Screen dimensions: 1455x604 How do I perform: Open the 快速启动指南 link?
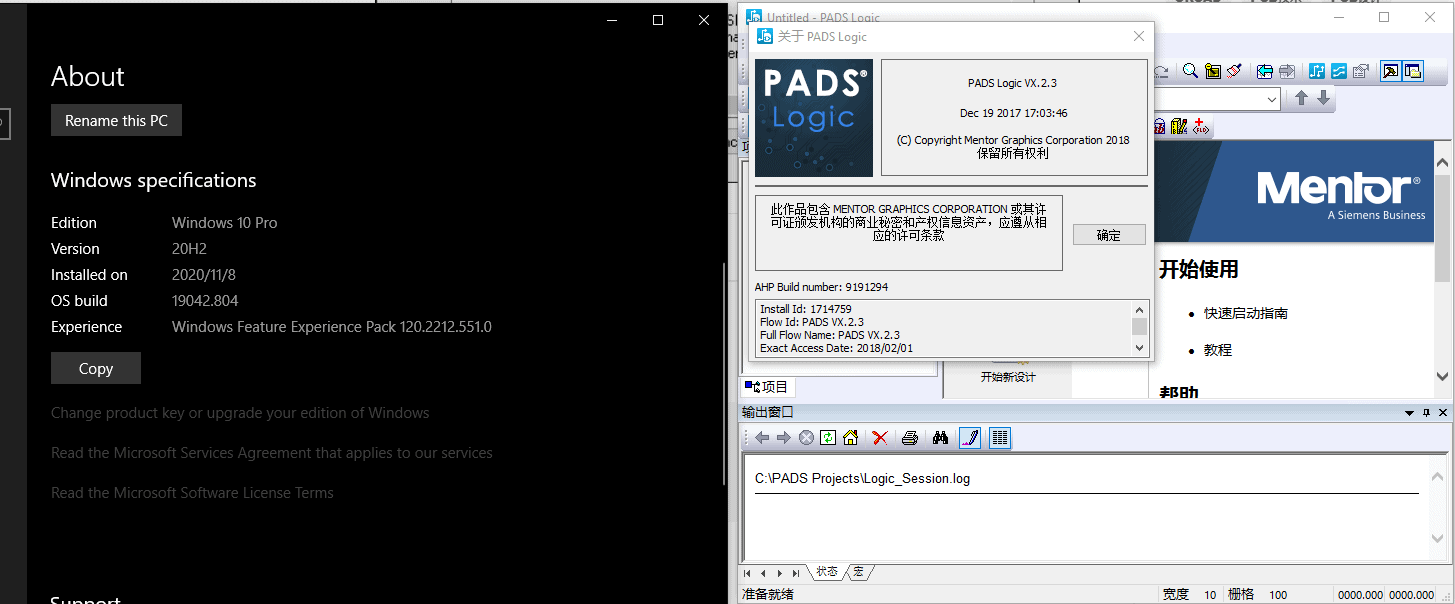tap(1245, 313)
